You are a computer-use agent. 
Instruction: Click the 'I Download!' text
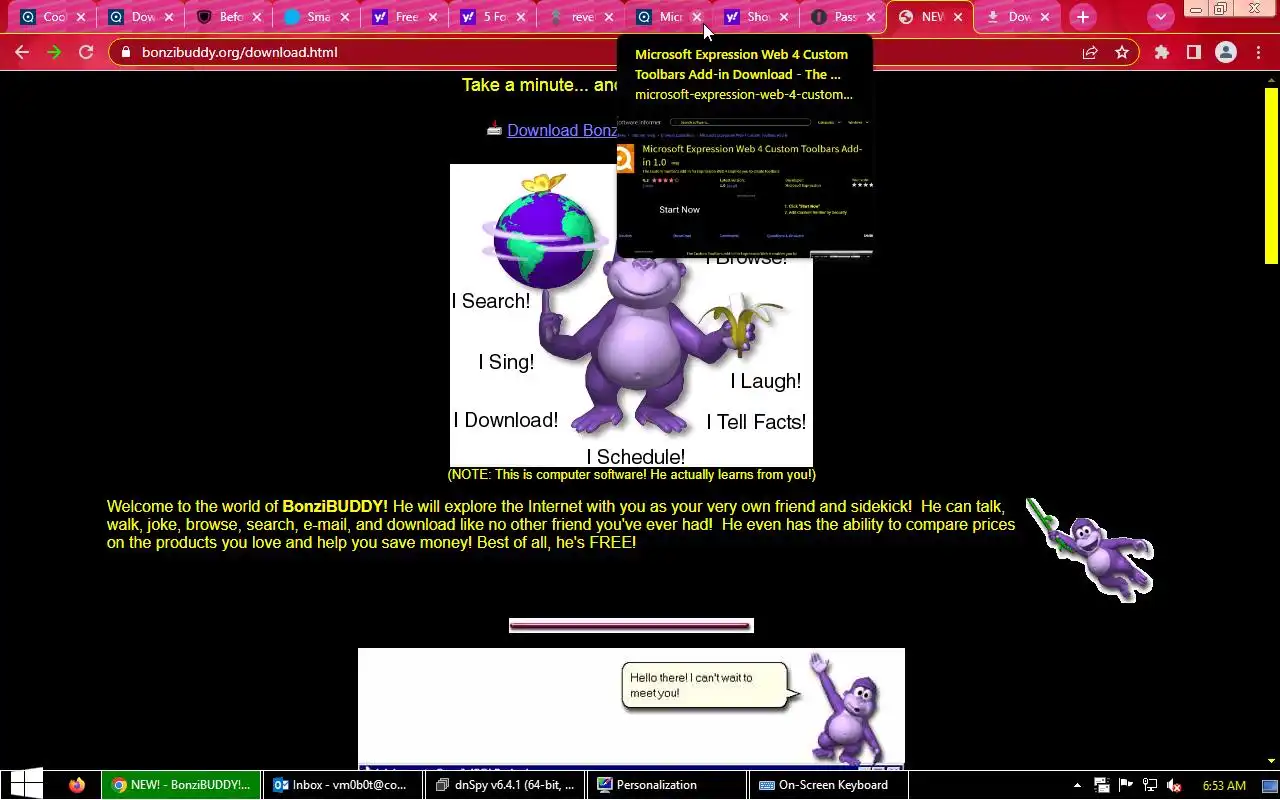[506, 420]
